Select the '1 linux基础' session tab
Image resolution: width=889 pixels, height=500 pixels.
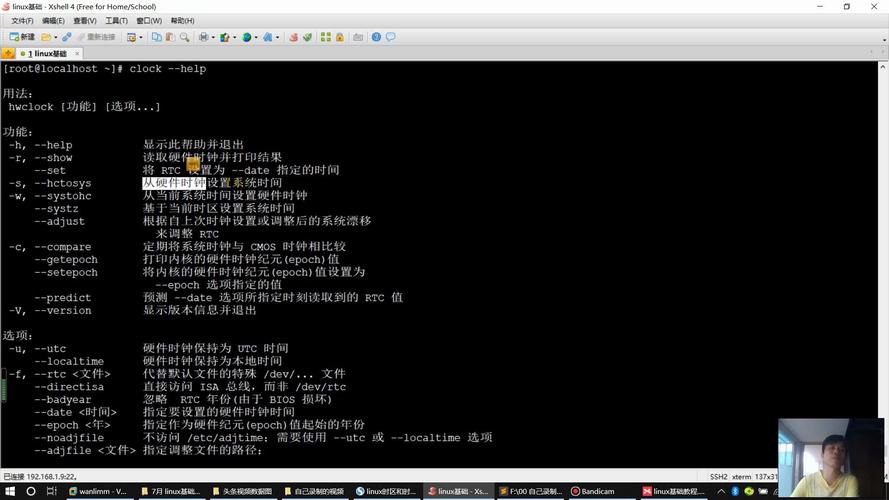pyautogui.click(x=48, y=53)
